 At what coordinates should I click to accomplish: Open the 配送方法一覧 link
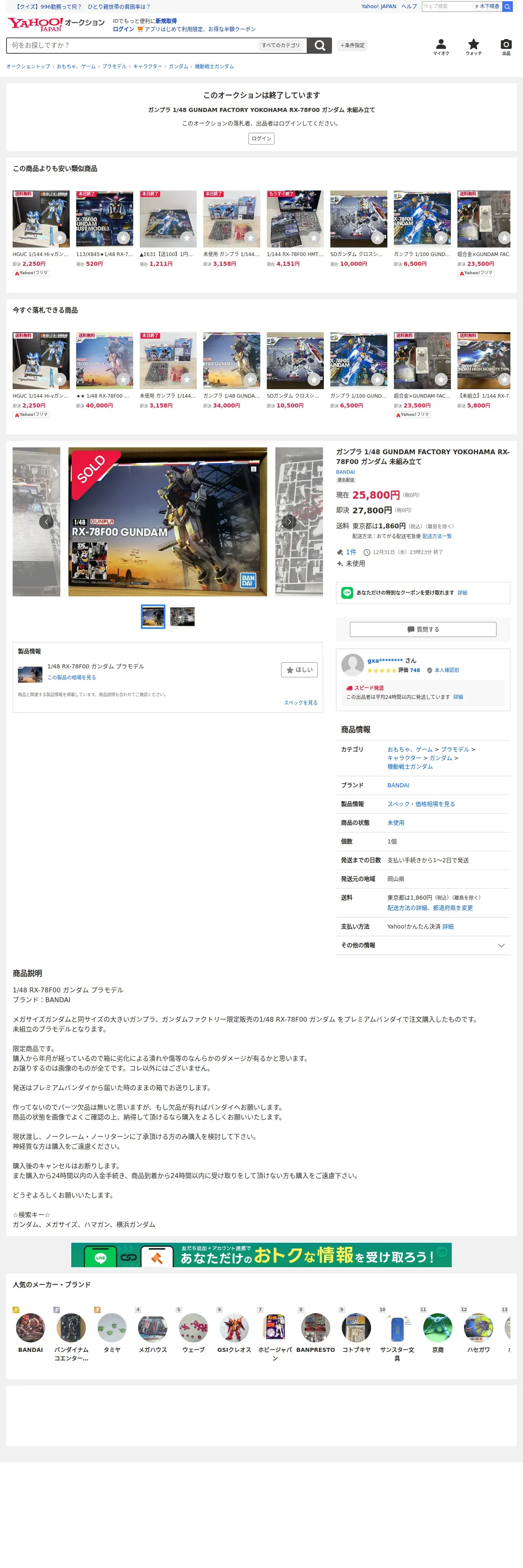pyautogui.click(x=437, y=536)
